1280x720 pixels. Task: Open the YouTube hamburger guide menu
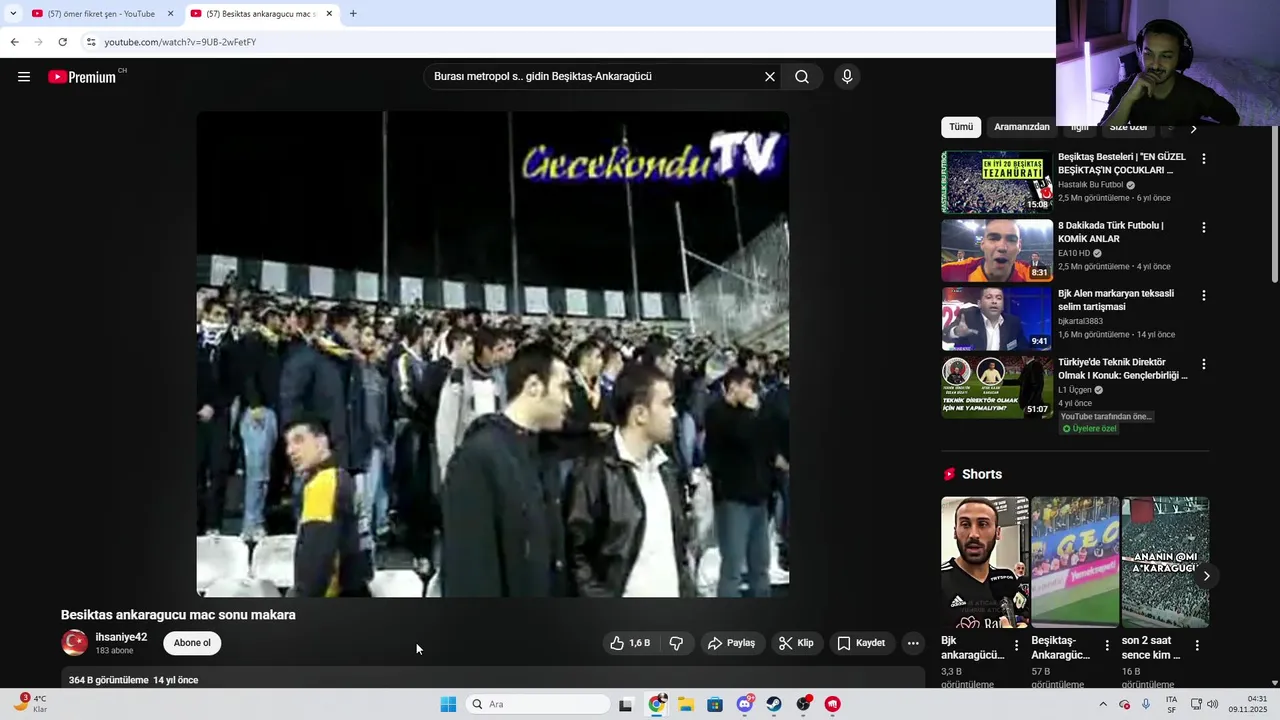[x=24, y=77]
